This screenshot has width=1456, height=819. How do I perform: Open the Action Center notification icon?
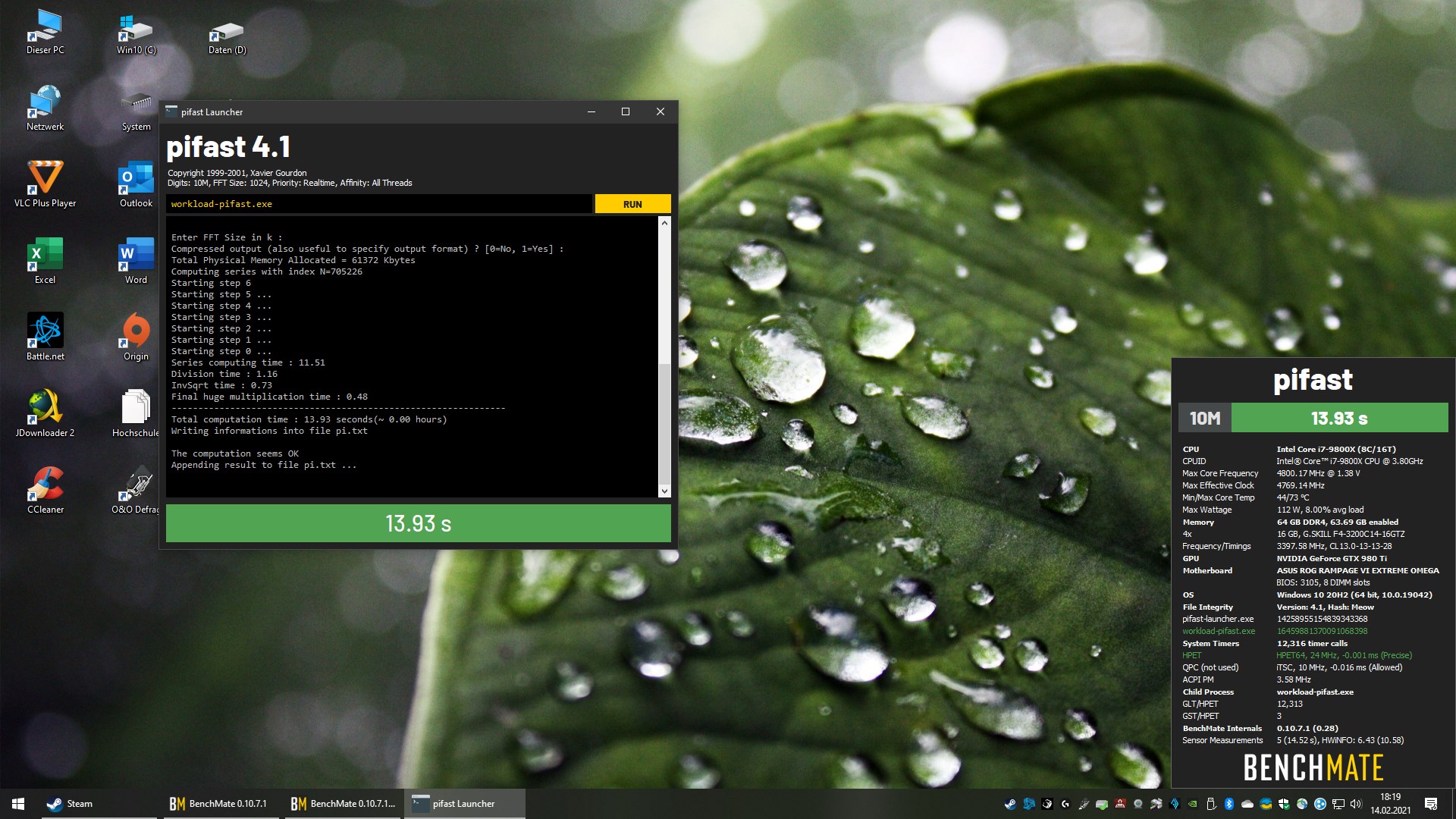click(x=1431, y=804)
